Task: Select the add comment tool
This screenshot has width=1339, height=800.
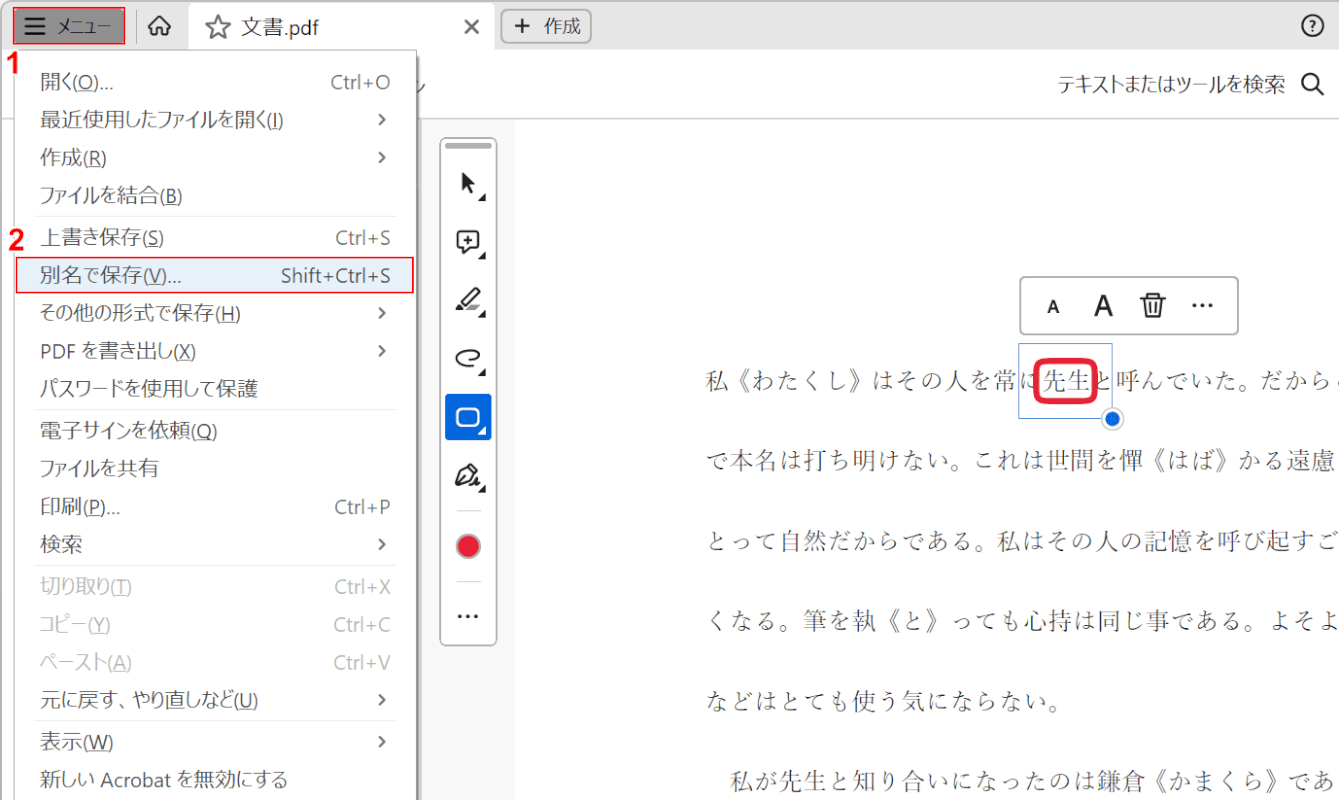Action: point(468,242)
